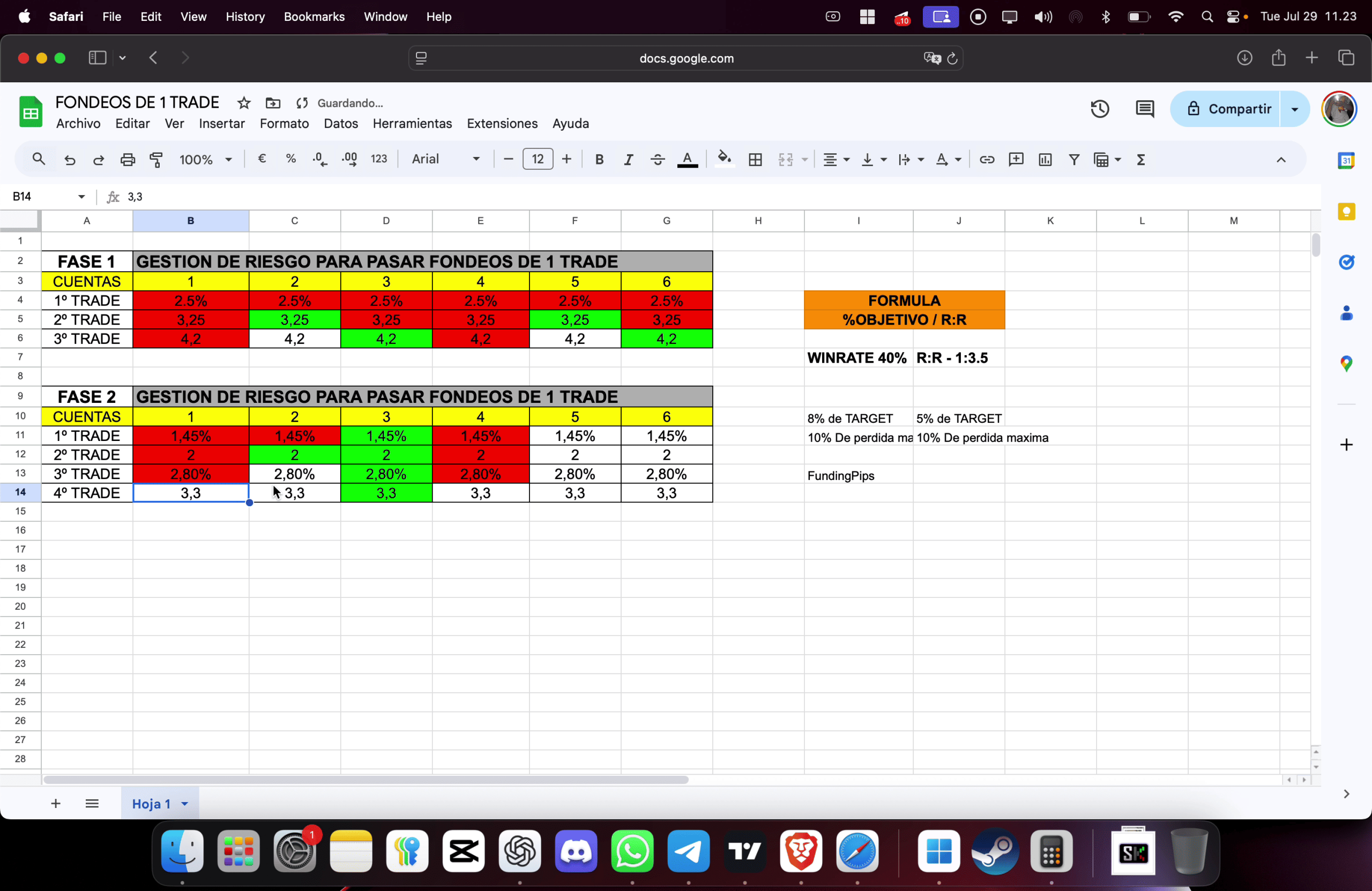The height and width of the screenshot is (891, 1372).
Task: Expand Hoja 1 sheet tab options
Action: click(184, 803)
